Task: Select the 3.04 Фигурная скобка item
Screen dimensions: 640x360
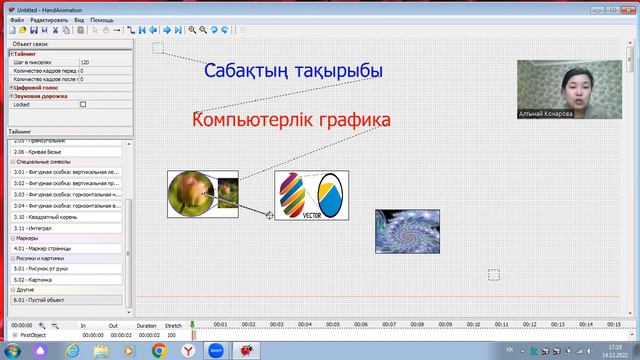Action: pyautogui.click(x=66, y=206)
